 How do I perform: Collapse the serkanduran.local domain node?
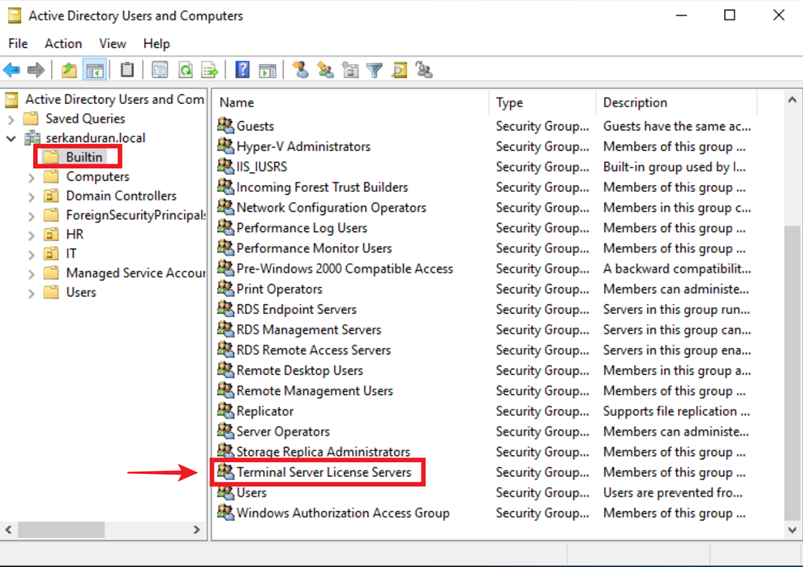[x=11, y=138]
